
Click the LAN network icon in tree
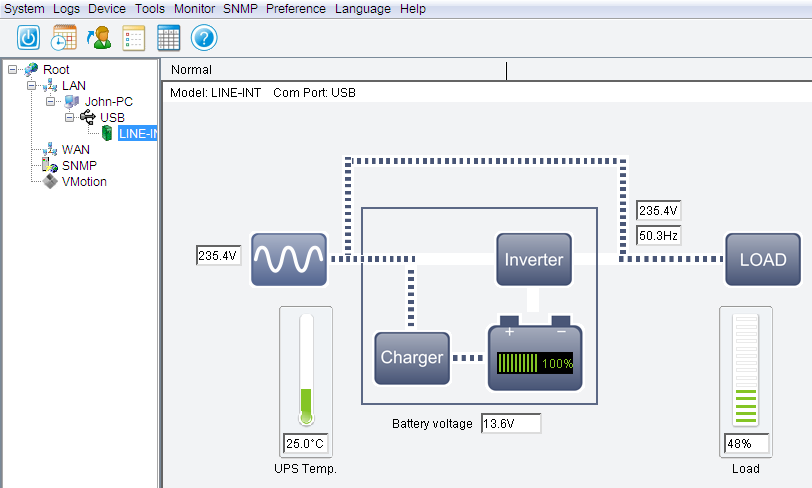[x=50, y=85]
